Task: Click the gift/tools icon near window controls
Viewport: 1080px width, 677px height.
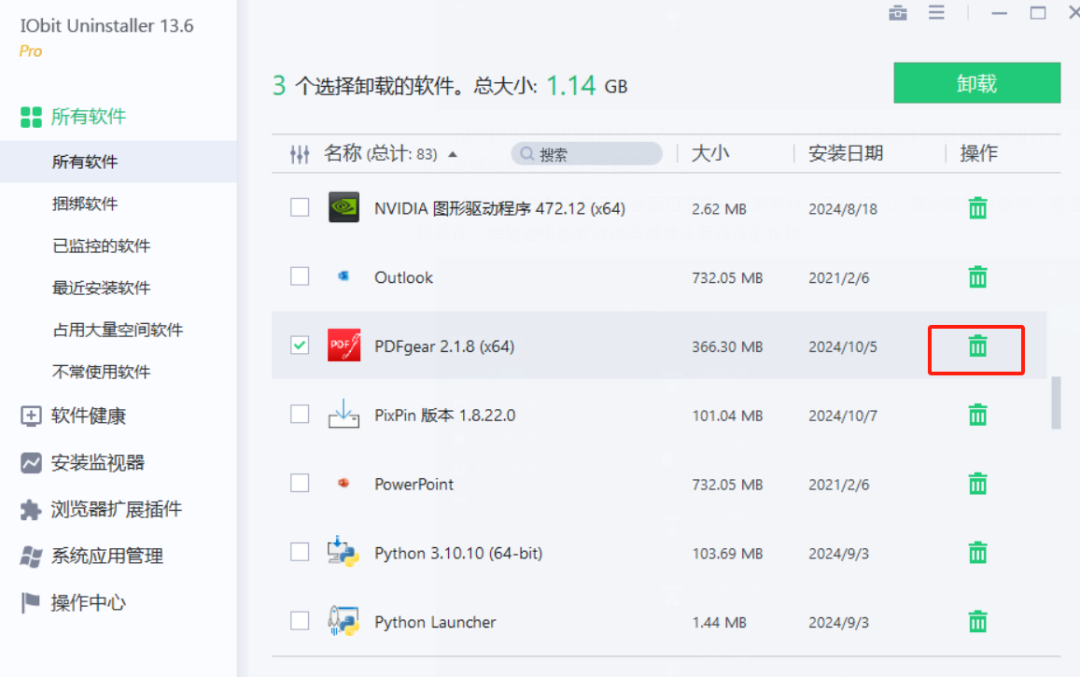Action: coord(897,13)
